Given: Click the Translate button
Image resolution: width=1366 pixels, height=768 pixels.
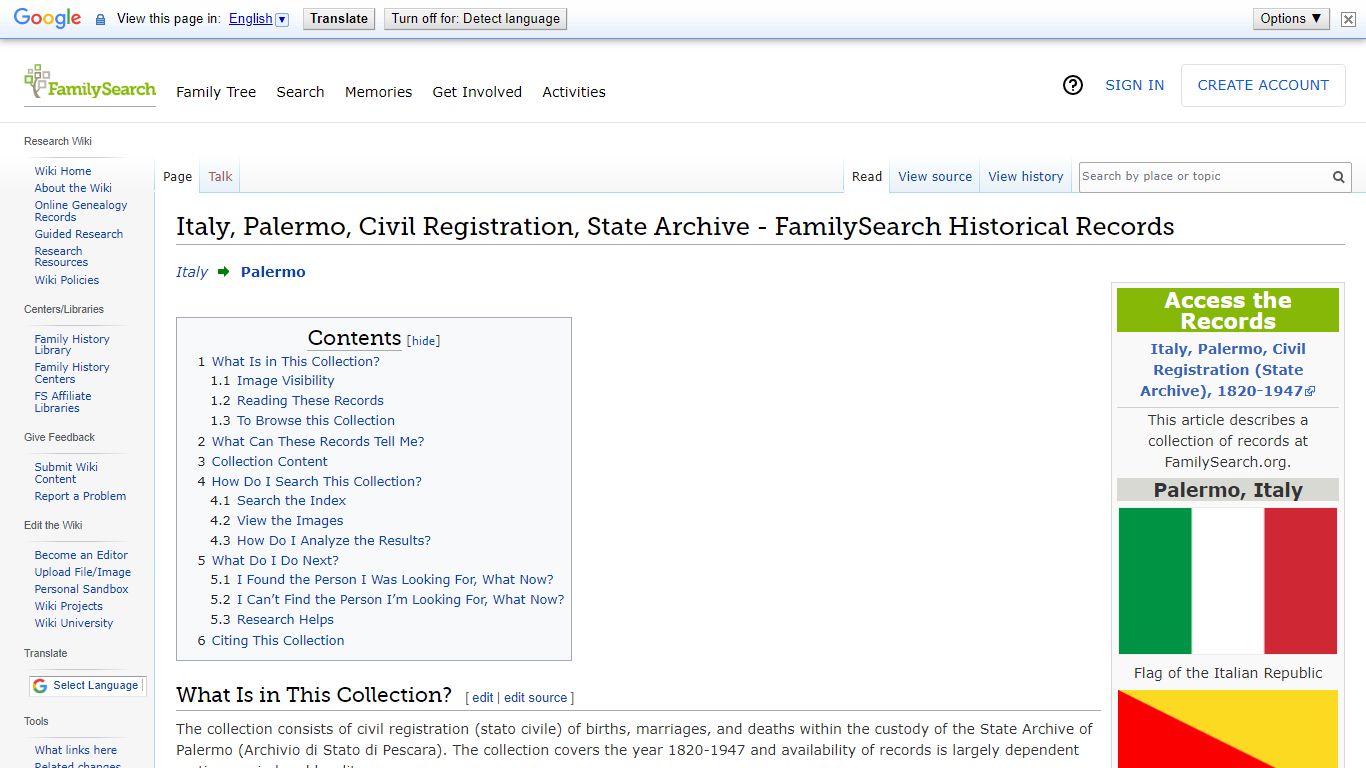Looking at the screenshot, I should (x=339, y=19).
